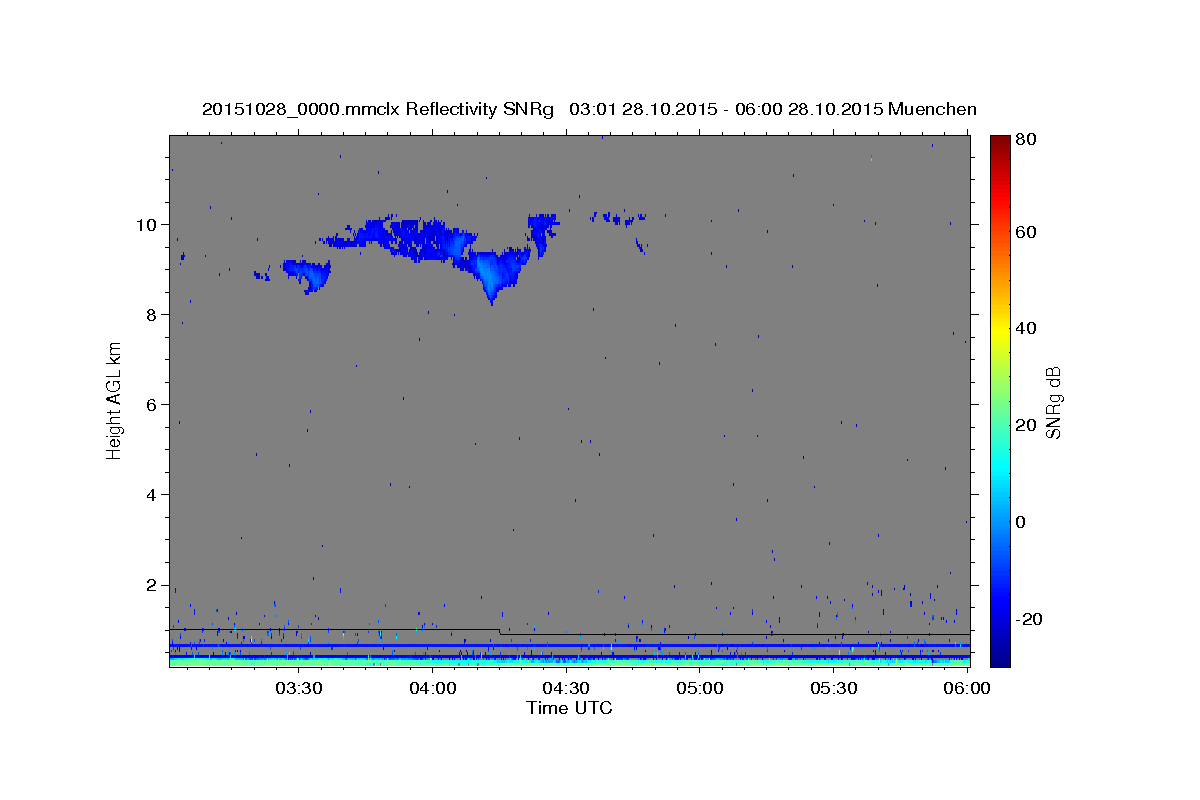The height and width of the screenshot is (800, 1200).
Task: Click the colorbar value 40
Action: 1025,328
